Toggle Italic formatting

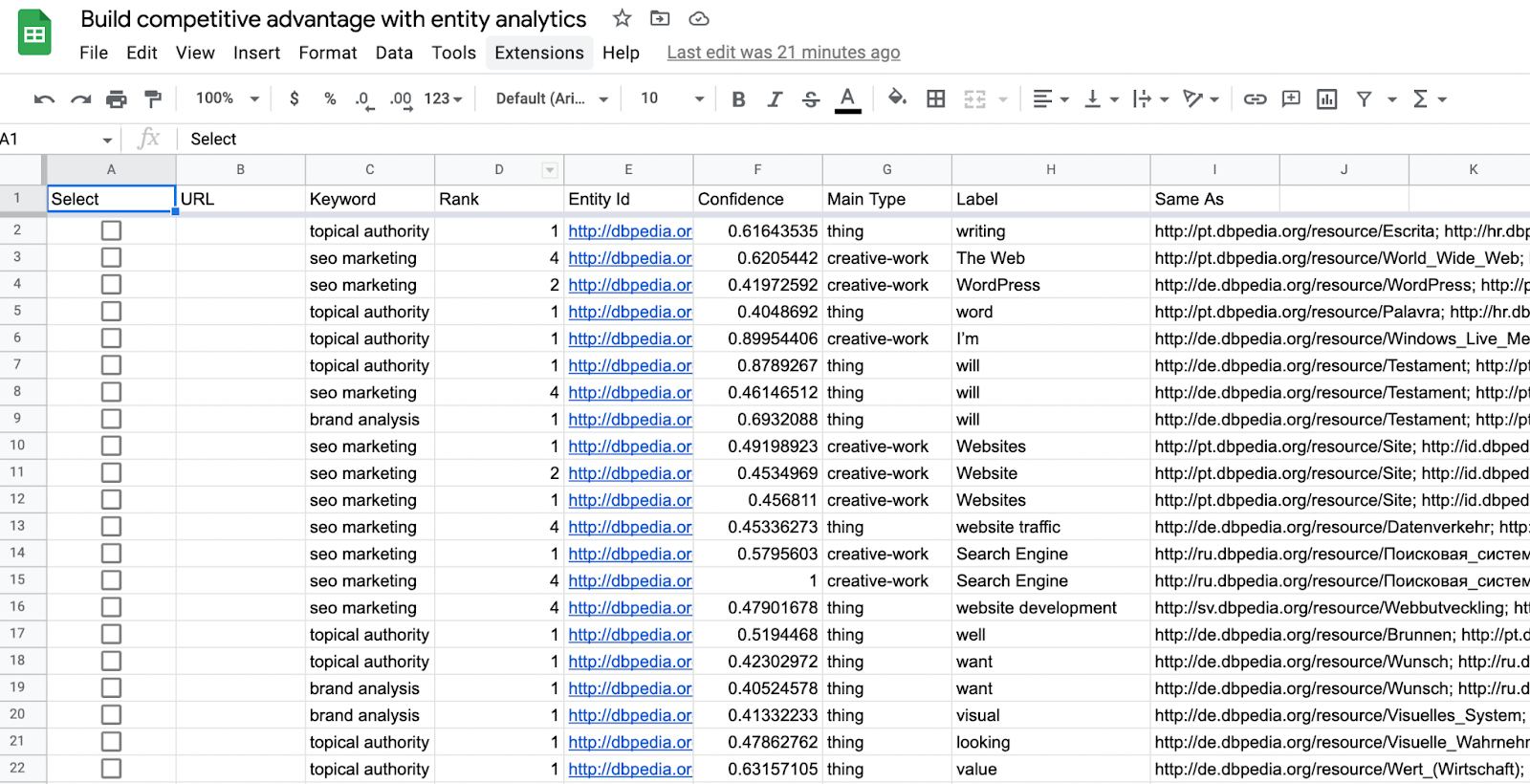775,98
